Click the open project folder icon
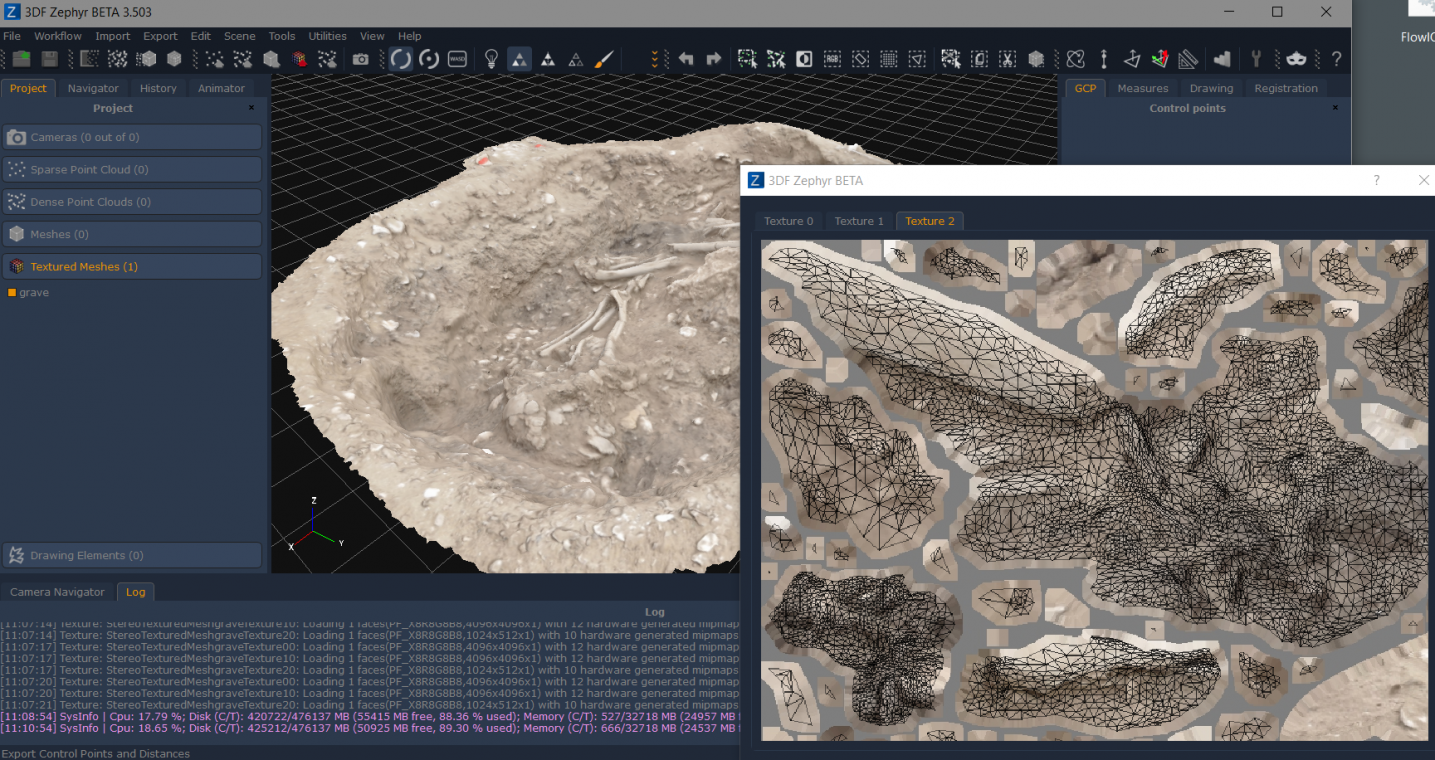 [x=21, y=59]
